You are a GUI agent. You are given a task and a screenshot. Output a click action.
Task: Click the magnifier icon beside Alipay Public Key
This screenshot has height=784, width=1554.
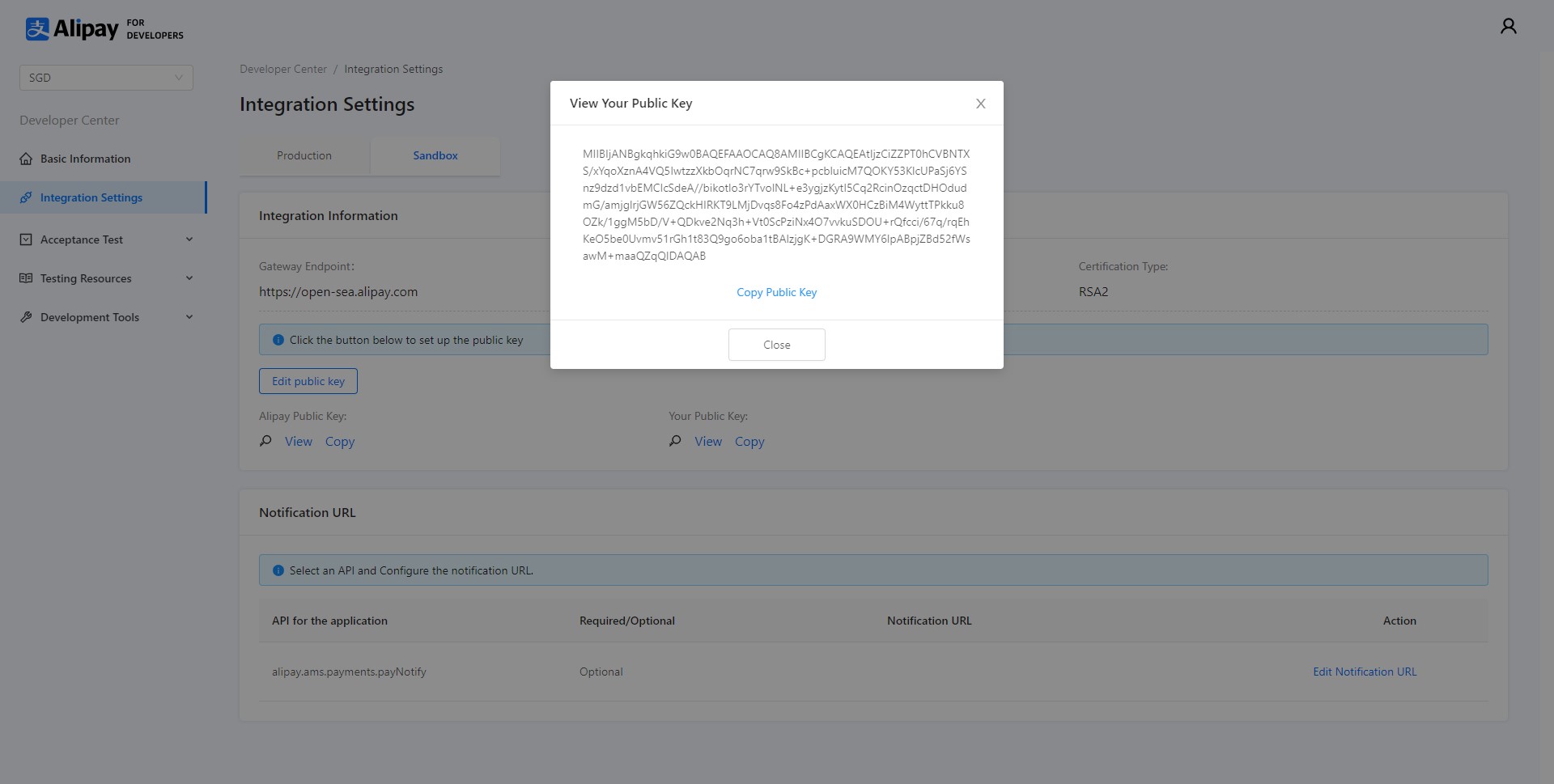(265, 441)
